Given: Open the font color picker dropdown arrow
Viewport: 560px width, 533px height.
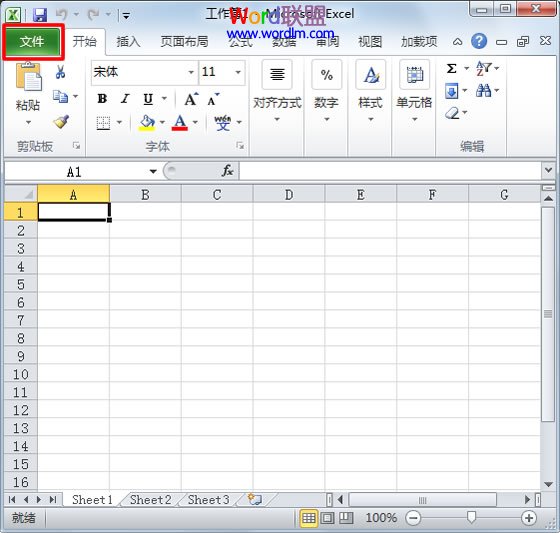Looking at the screenshot, I should [195, 122].
